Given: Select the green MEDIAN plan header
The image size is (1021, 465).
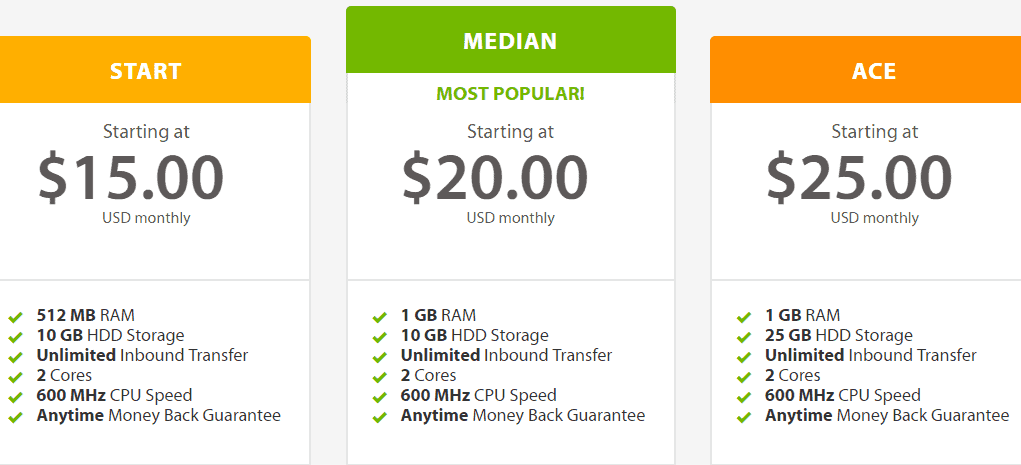Looking at the screenshot, I should point(511,40).
